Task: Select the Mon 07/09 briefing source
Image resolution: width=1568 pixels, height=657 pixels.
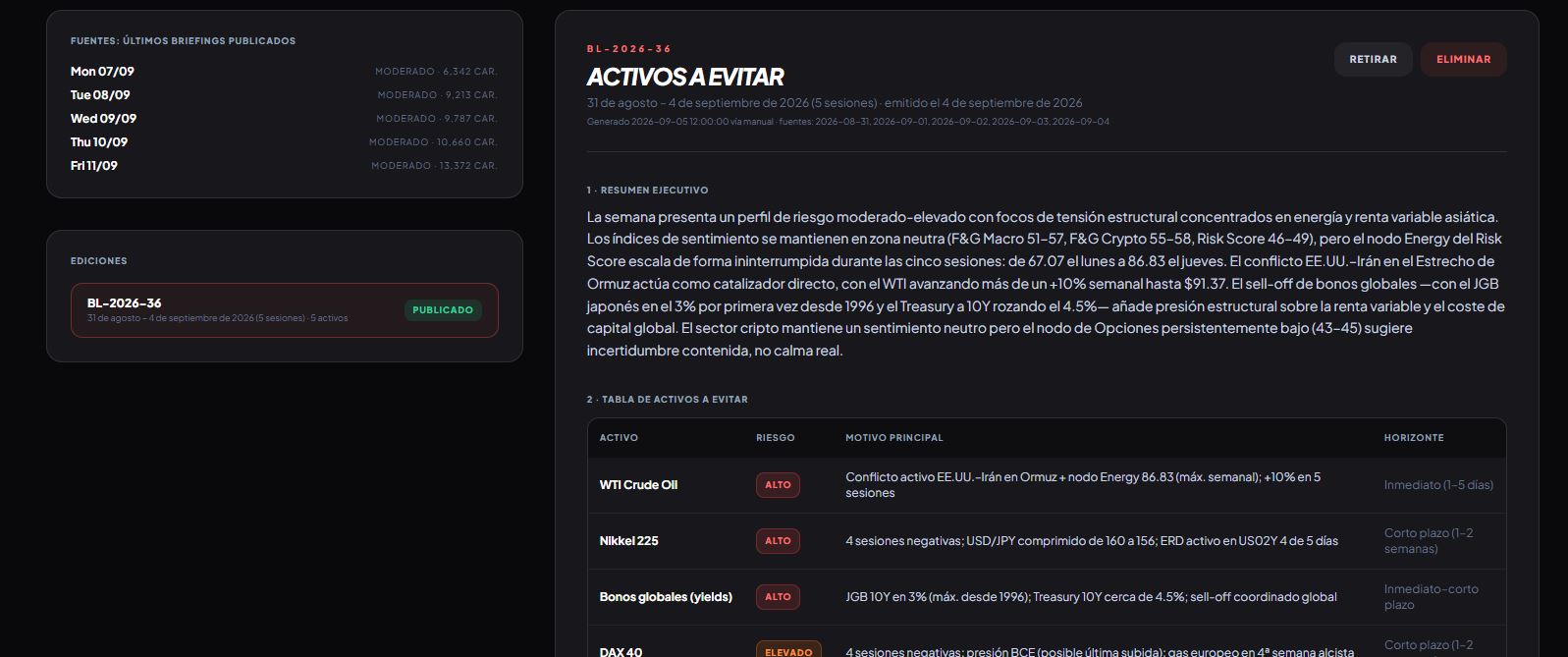Action: [x=284, y=72]
